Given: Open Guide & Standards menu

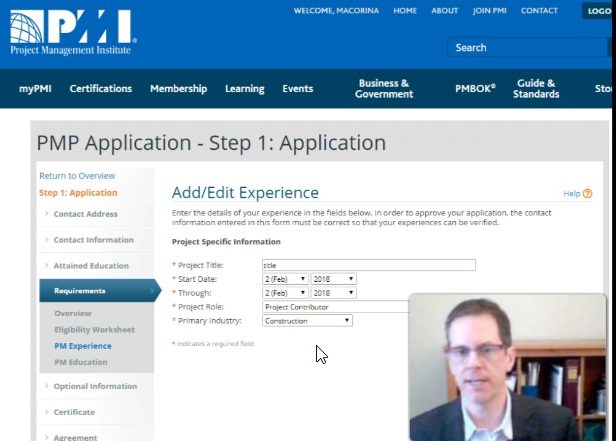Looking at the screenshot, I should (536, 89).
